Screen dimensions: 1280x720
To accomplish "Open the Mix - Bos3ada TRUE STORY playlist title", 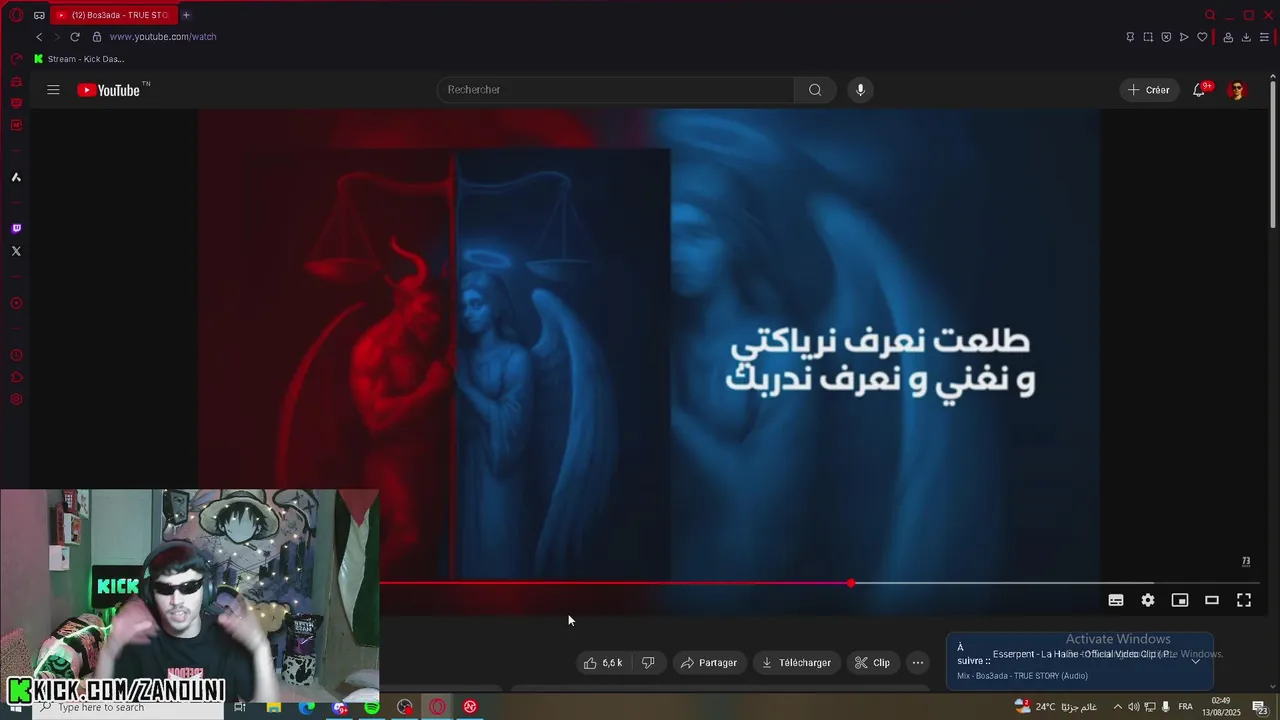I will [1022, 676].
